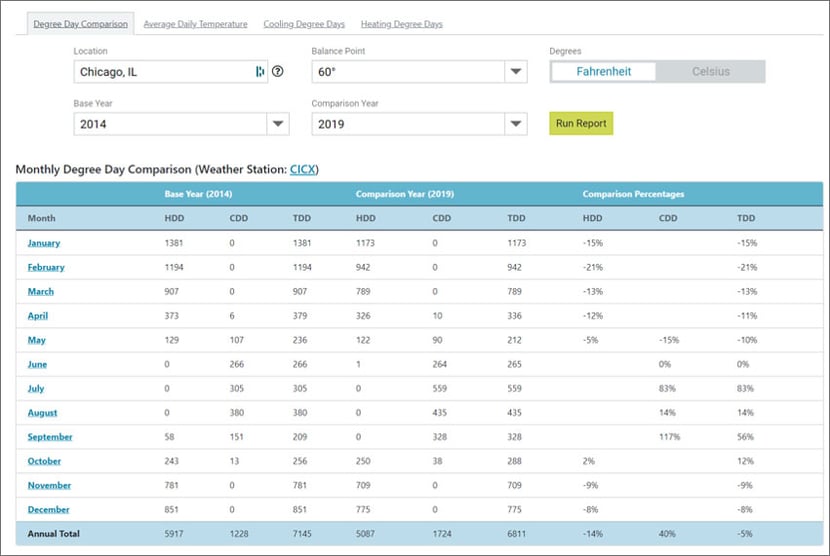Open the Cooling Degree Days tab
830x556 pixels.
click(x=303, y=24)
